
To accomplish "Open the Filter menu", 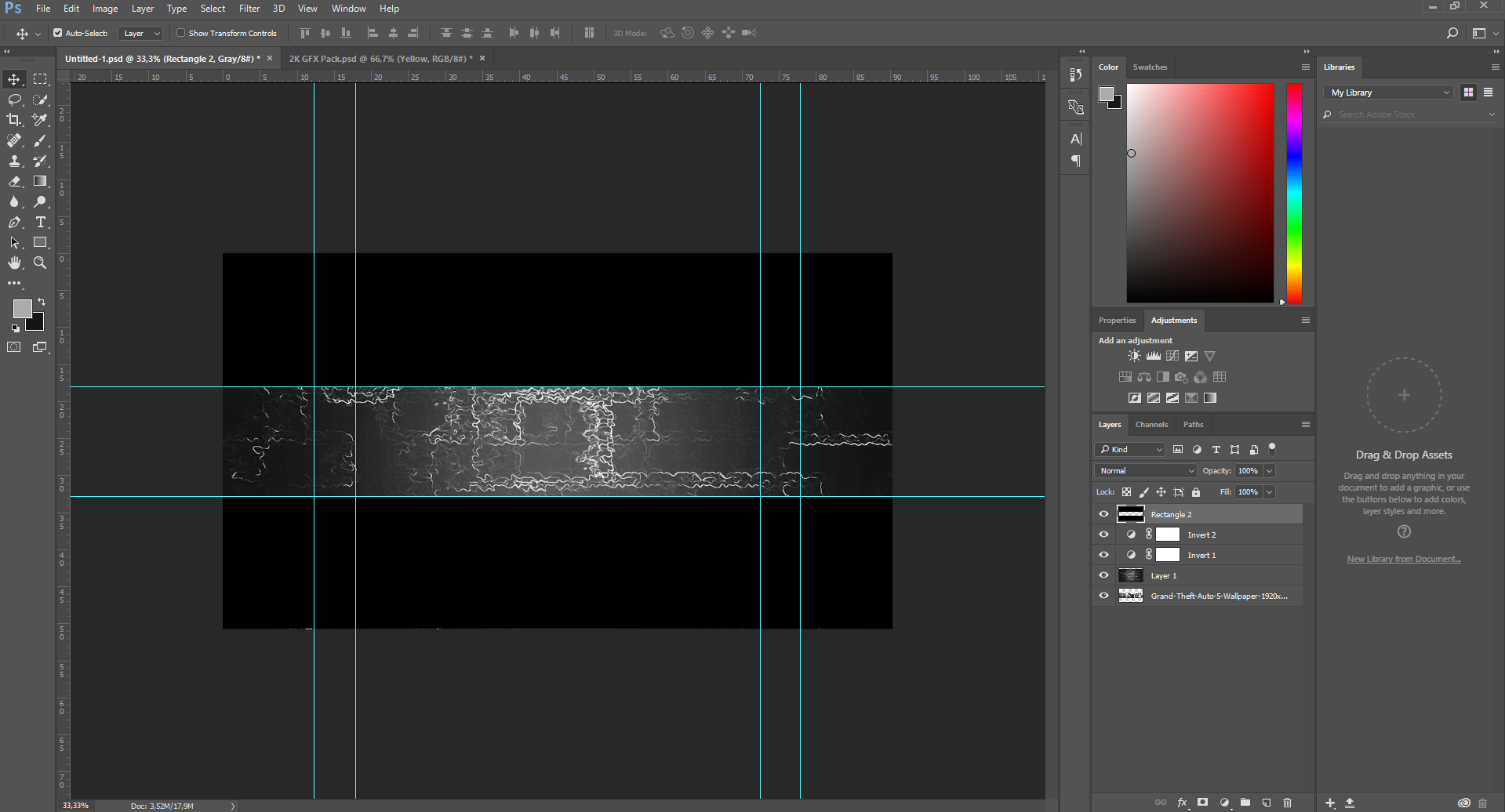I will point(249,9).
